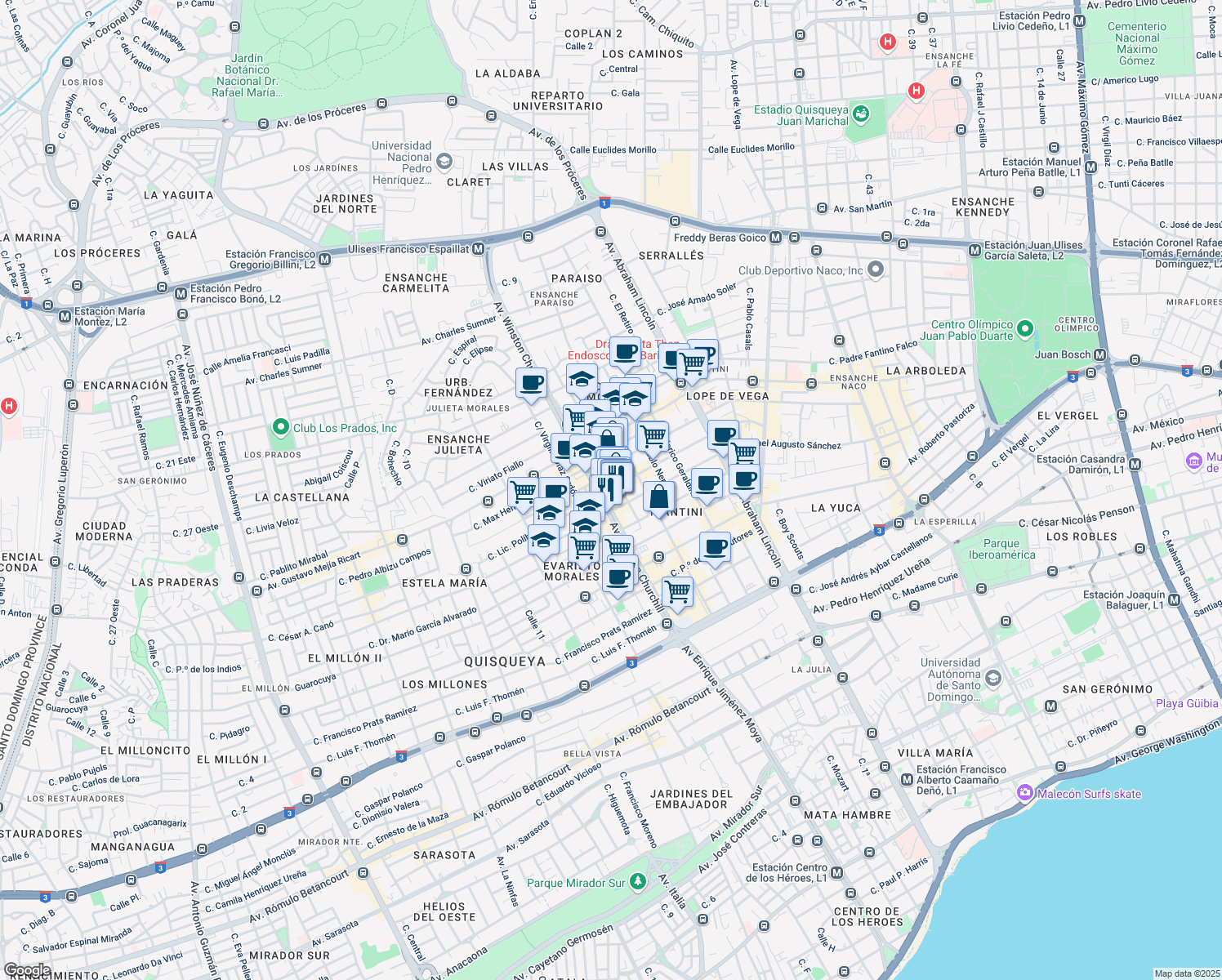Open the Google logo link

28,970
